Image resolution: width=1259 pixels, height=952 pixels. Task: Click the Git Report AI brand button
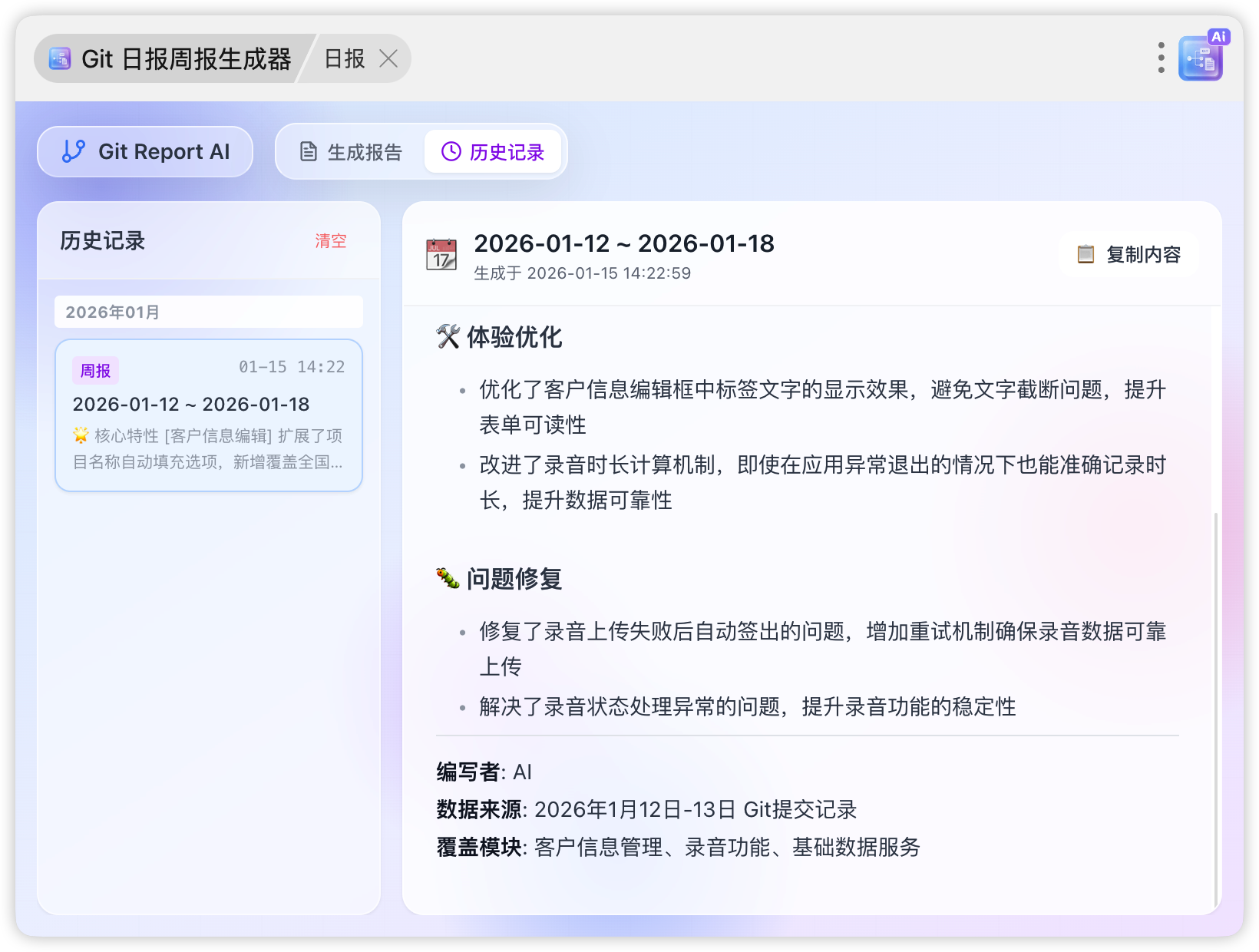[145, 152]
